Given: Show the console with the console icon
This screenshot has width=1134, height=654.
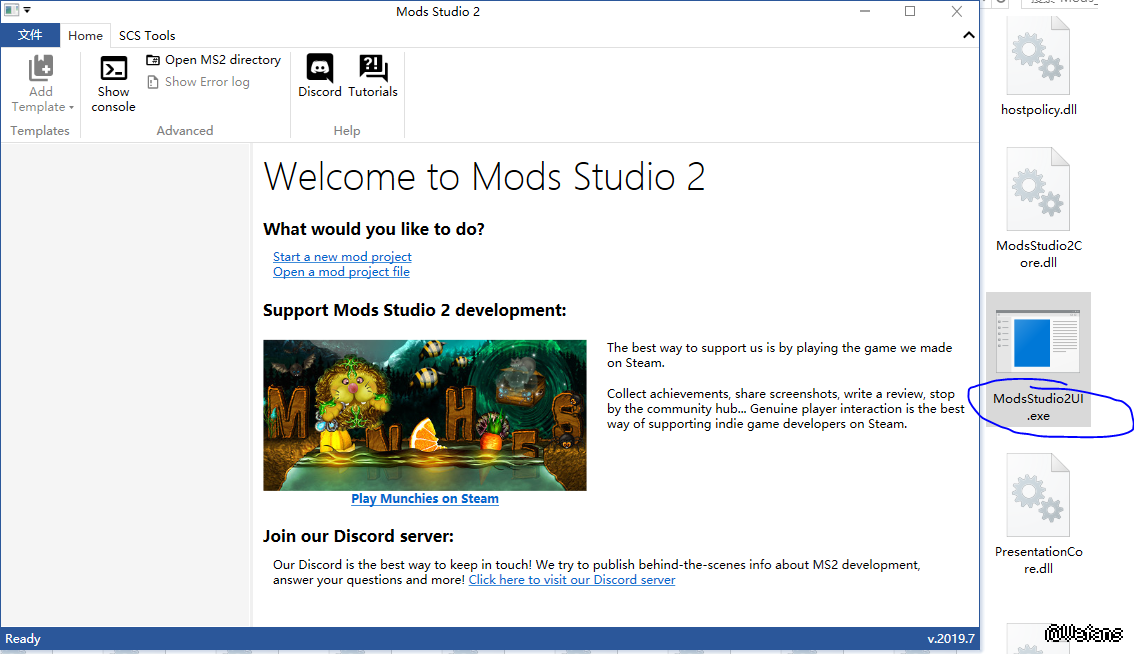Looking at the screenshot, I should click(114, 69).
